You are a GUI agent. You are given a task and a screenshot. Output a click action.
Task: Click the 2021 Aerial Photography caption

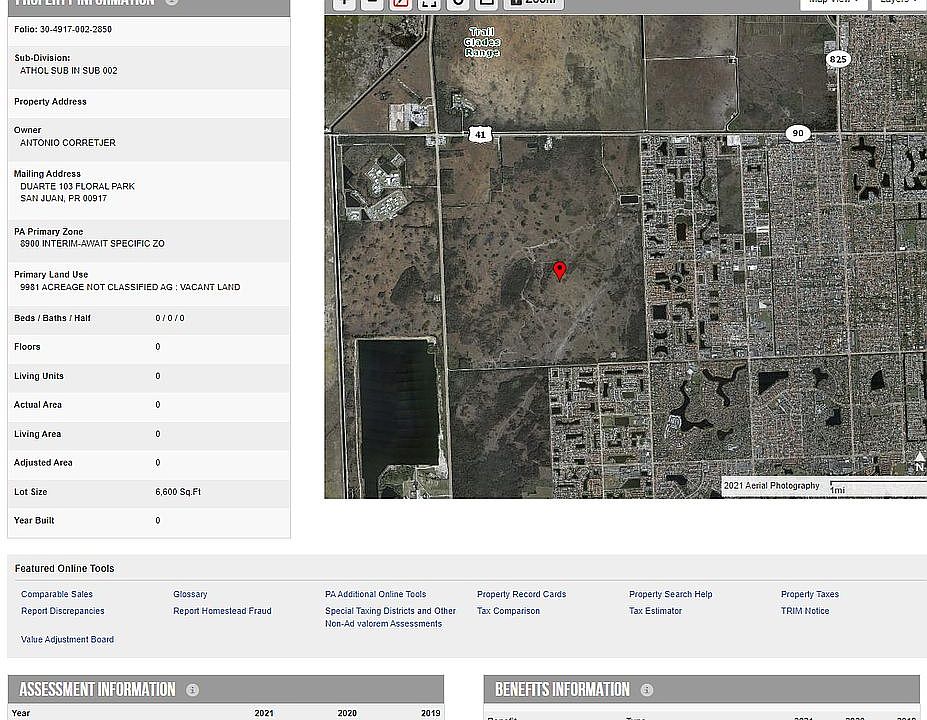click(772, 486)
